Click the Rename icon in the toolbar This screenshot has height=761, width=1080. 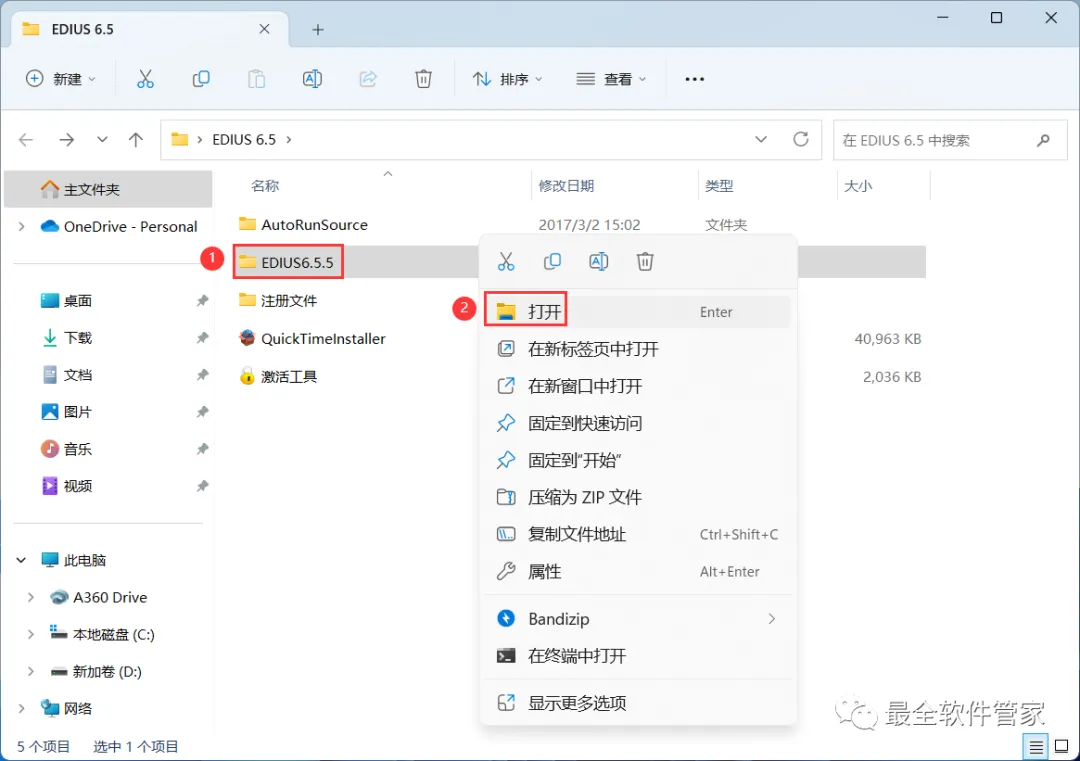pyautogui.click(x=312, y=79)
